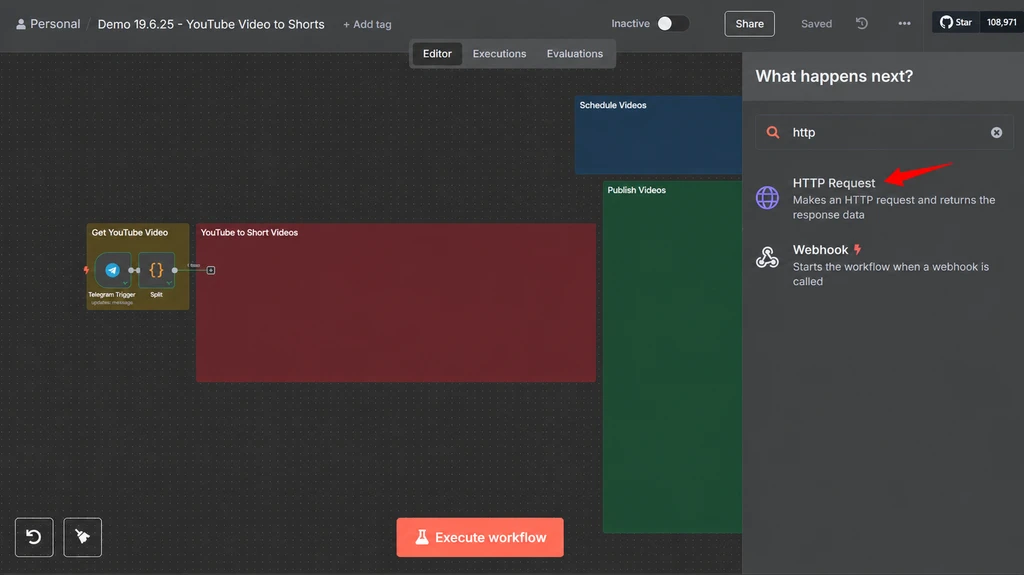Open the Personal project link

coord(48,24)
